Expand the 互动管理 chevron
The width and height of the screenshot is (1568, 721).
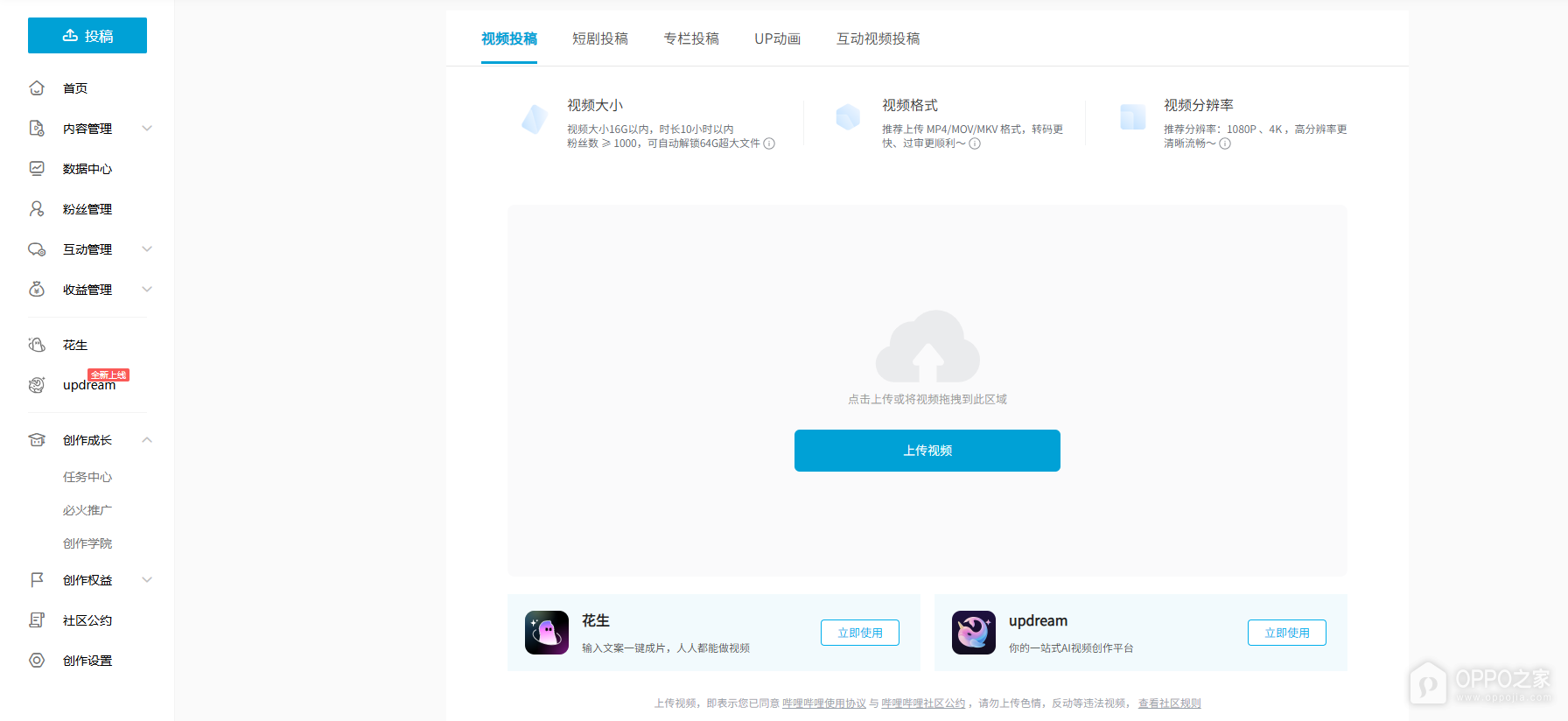(147, 248)
